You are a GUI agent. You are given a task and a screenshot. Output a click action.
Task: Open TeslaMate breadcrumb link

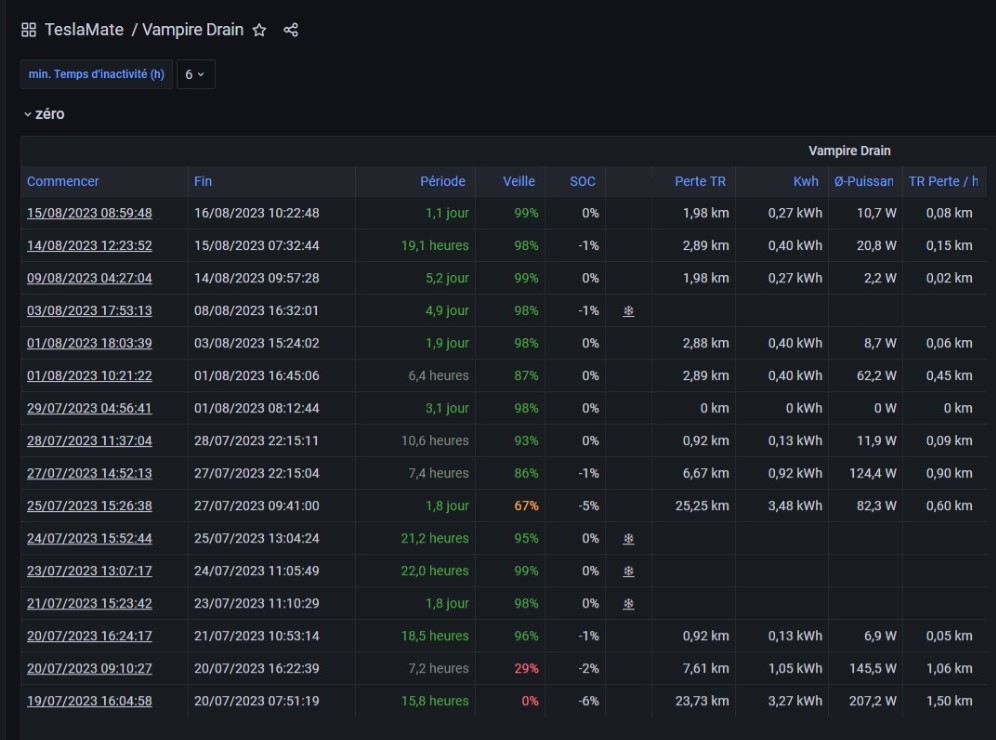(84, 30)
